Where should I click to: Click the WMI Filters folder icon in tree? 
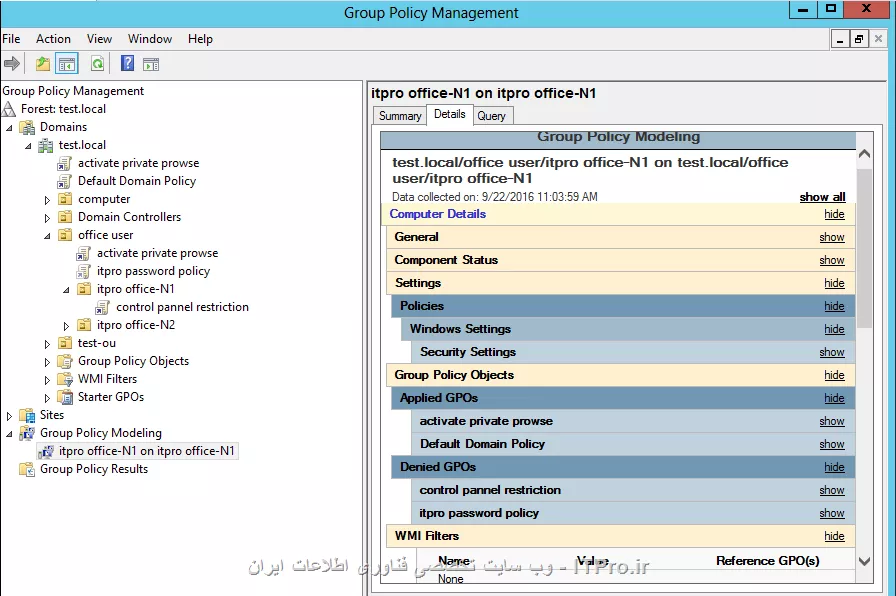tap(65, 379)
